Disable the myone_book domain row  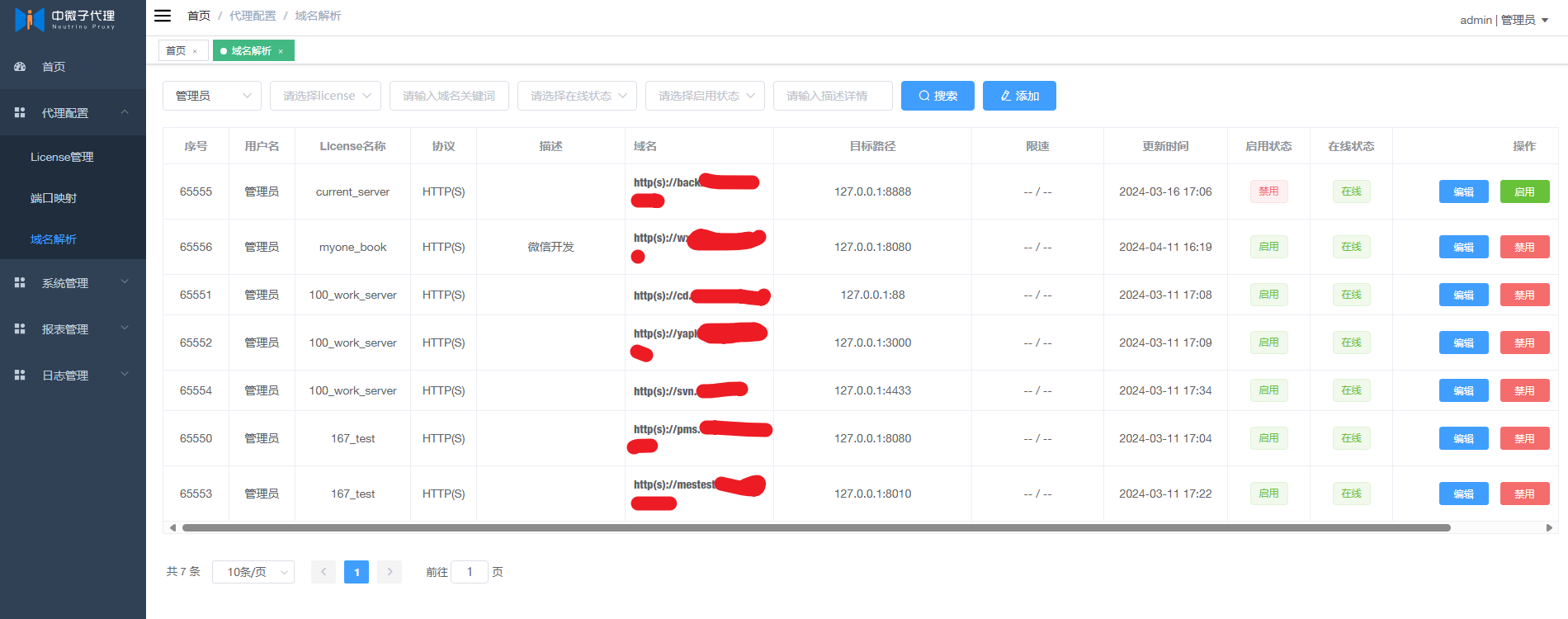coord(1524,247)
